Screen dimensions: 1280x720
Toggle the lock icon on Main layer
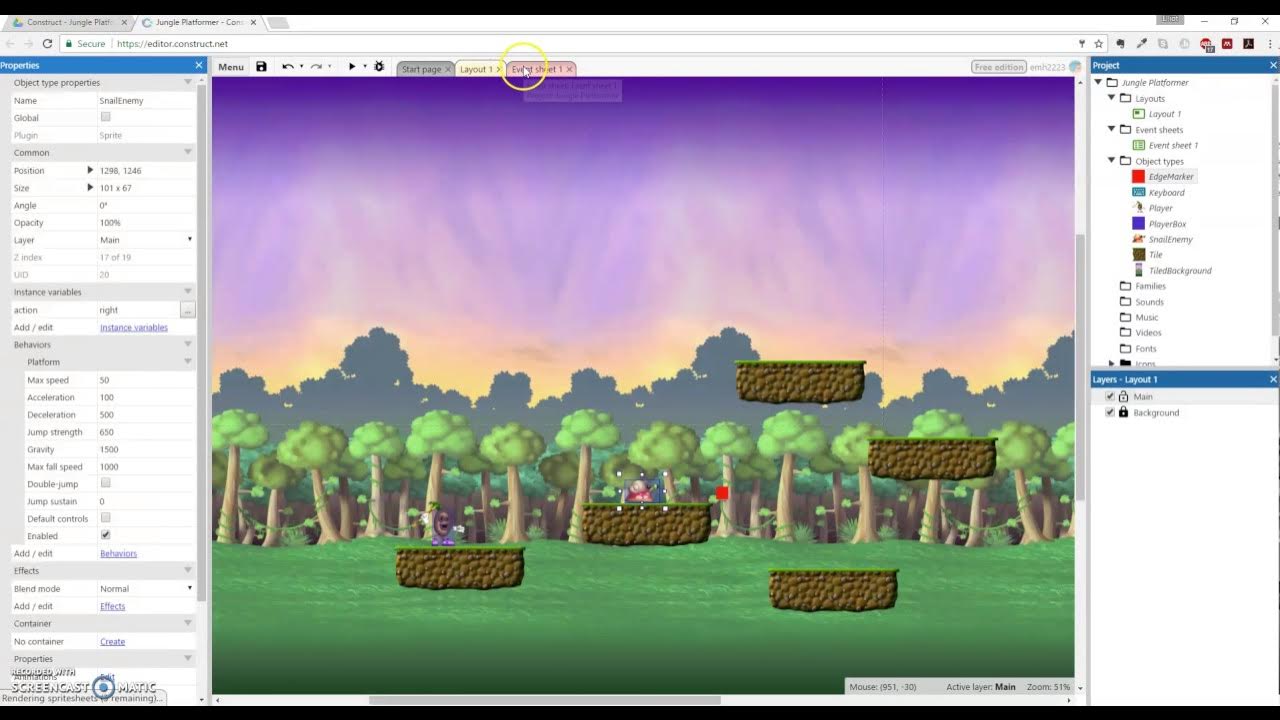coord(1123,397)
